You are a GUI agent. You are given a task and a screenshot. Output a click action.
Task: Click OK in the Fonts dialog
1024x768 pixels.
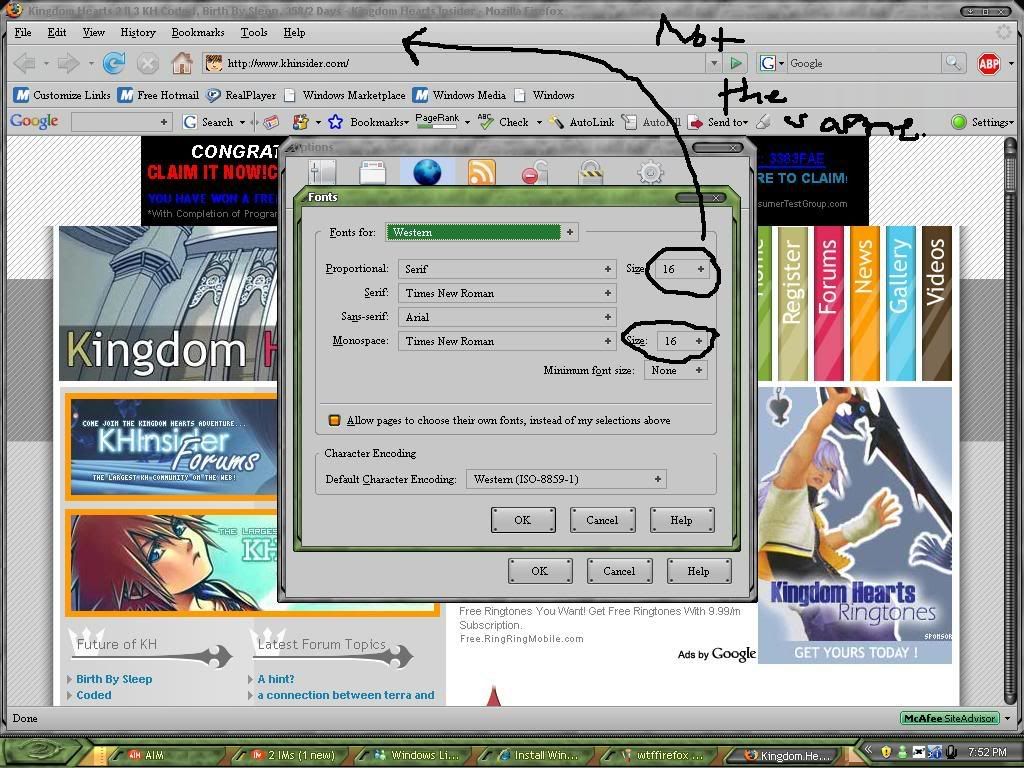point(522,520)
